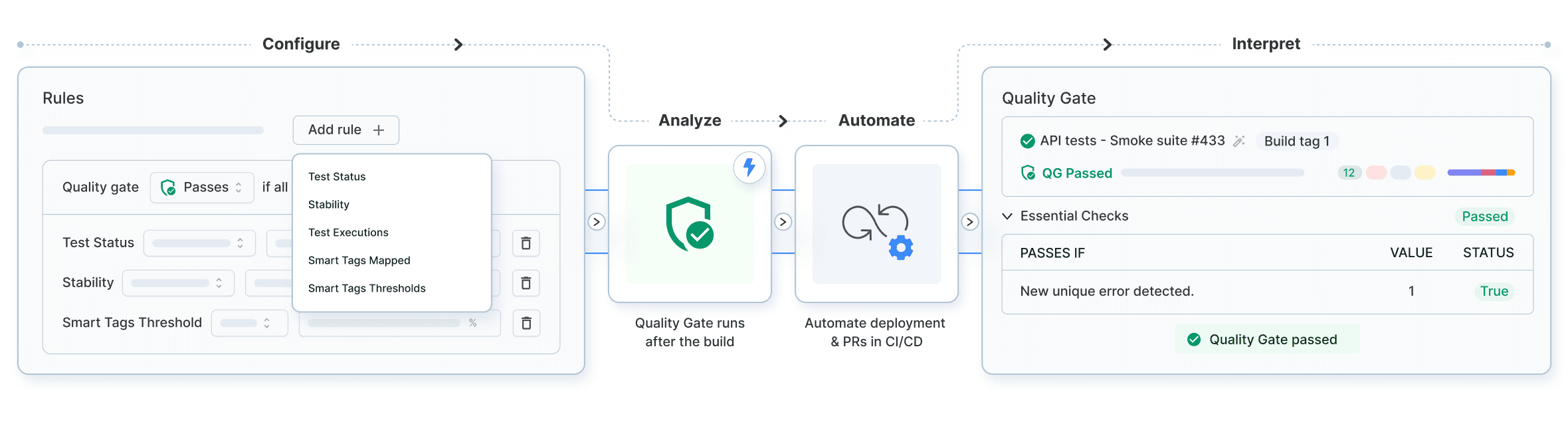Click the multicolor results bar
Image resolution: width=1568 pixels, height=428 pixels.
click(1481, 173)
